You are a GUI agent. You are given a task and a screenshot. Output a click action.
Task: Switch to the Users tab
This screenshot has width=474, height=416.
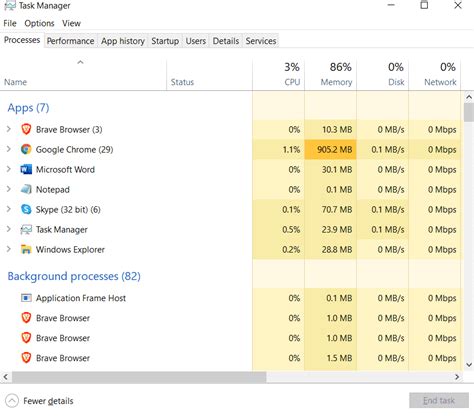pyautogui.click(x=196, y=41)
